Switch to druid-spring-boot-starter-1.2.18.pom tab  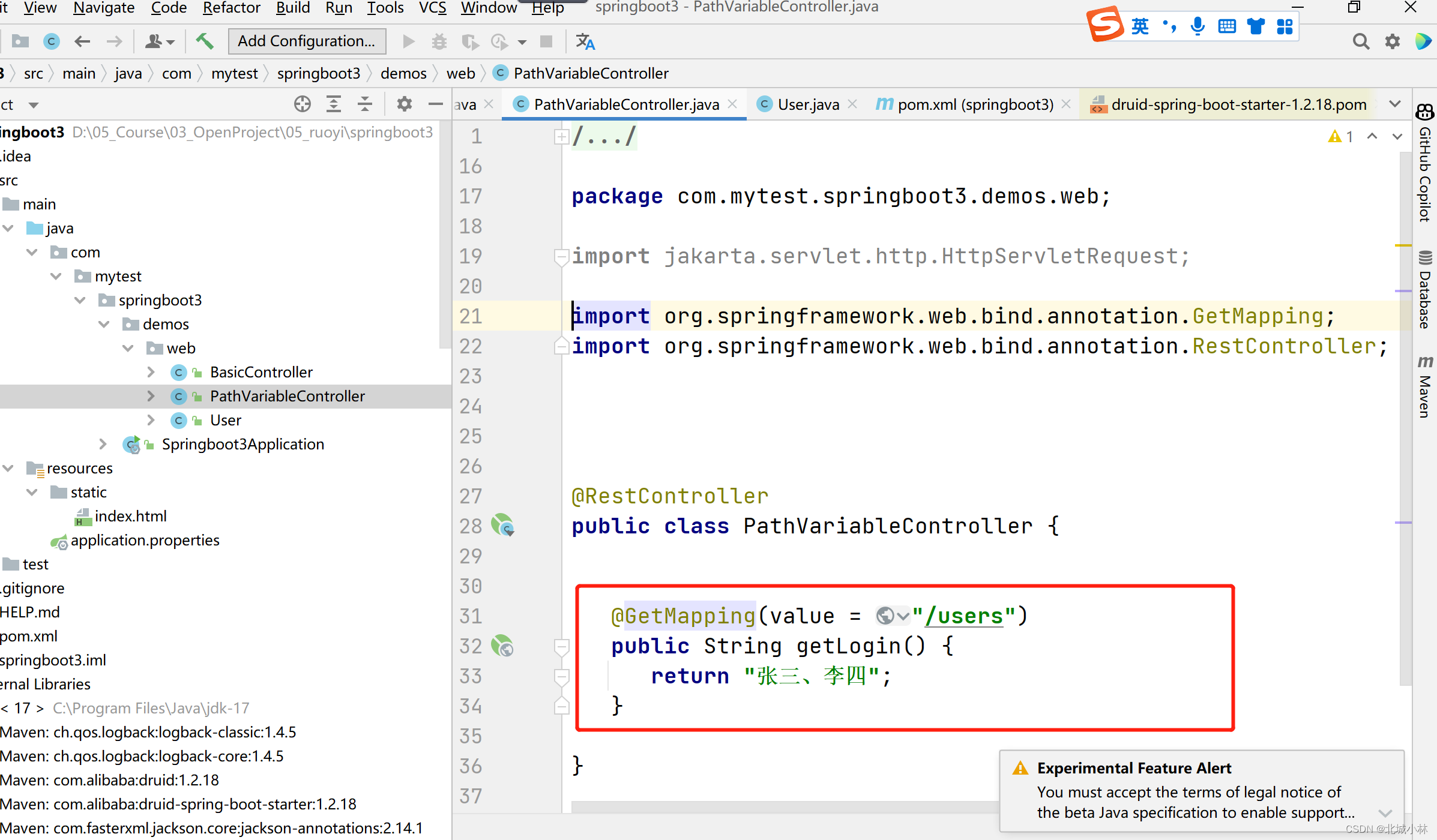click(1228, 104)
